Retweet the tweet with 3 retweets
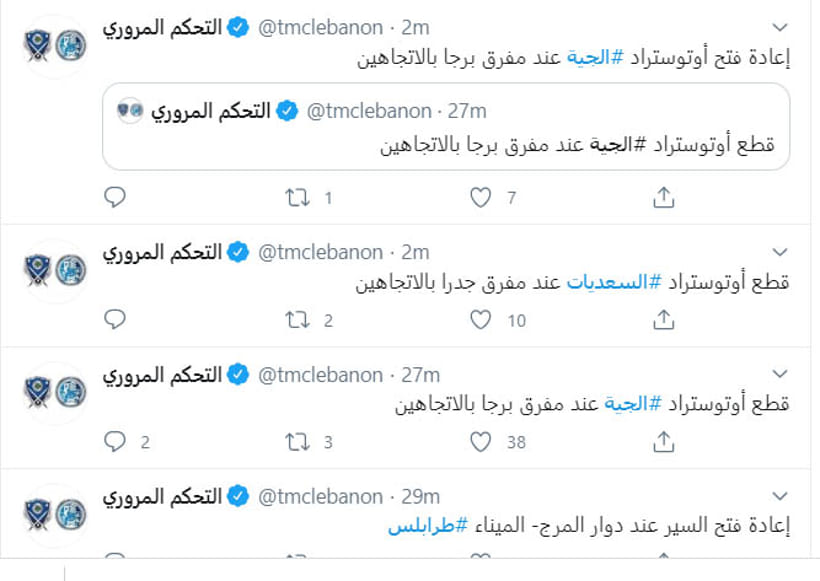This screenshot has width=820, height=581. (297, 442)
